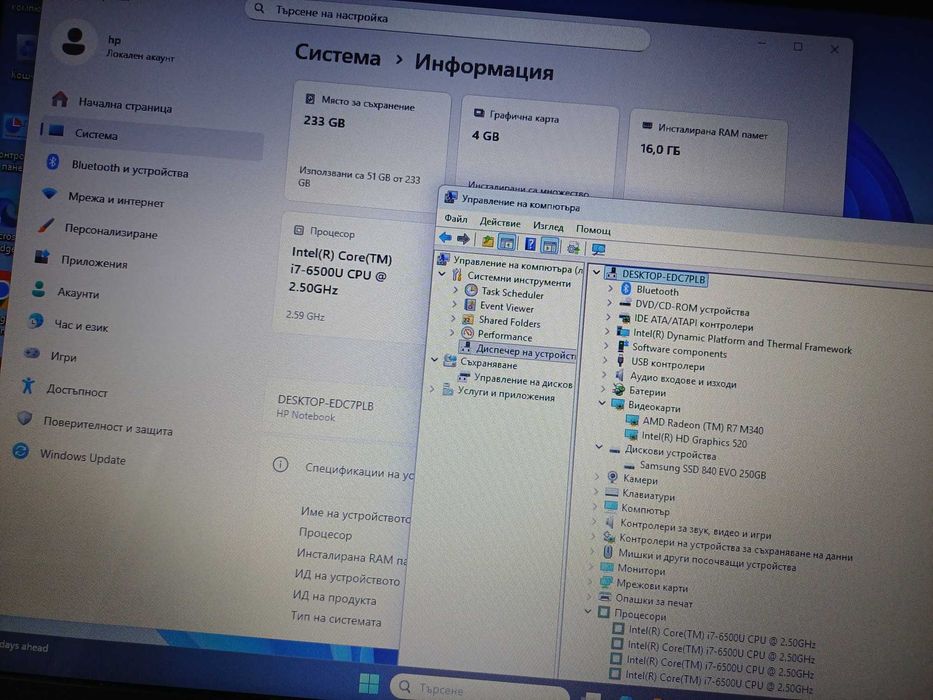
Task: Select Управление на дискове tree node
Action: (x=515, y=380)
